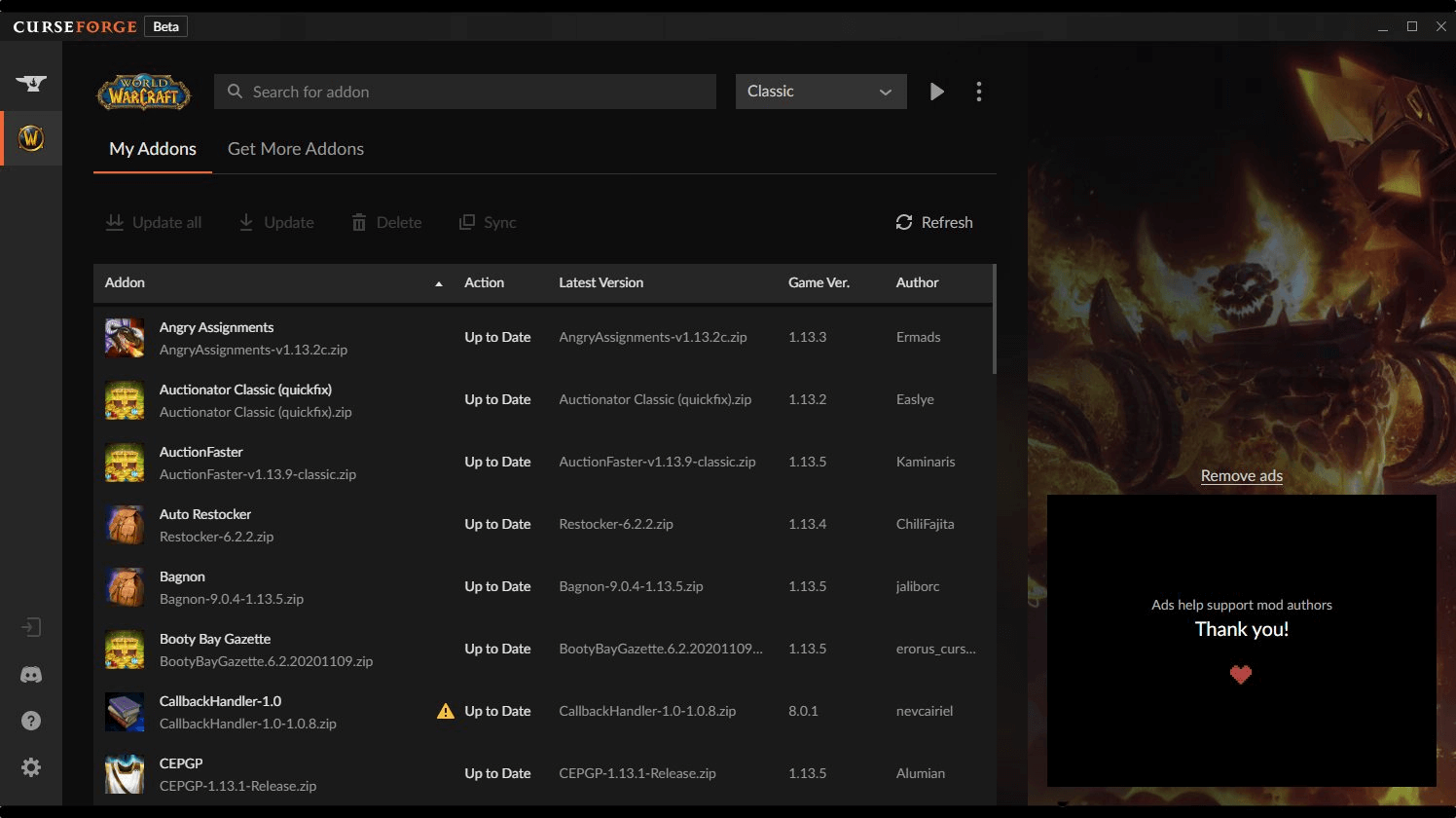Click author Alumian
Image resolution: width=1456 pixels, height=818 pixels.
tap(921, 773)
